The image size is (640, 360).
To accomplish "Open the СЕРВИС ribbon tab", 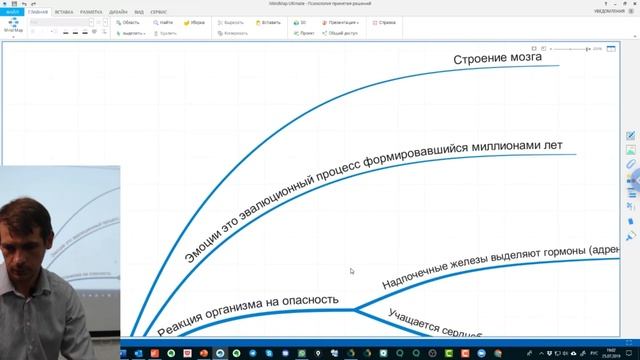I will (x=158, y=12).
